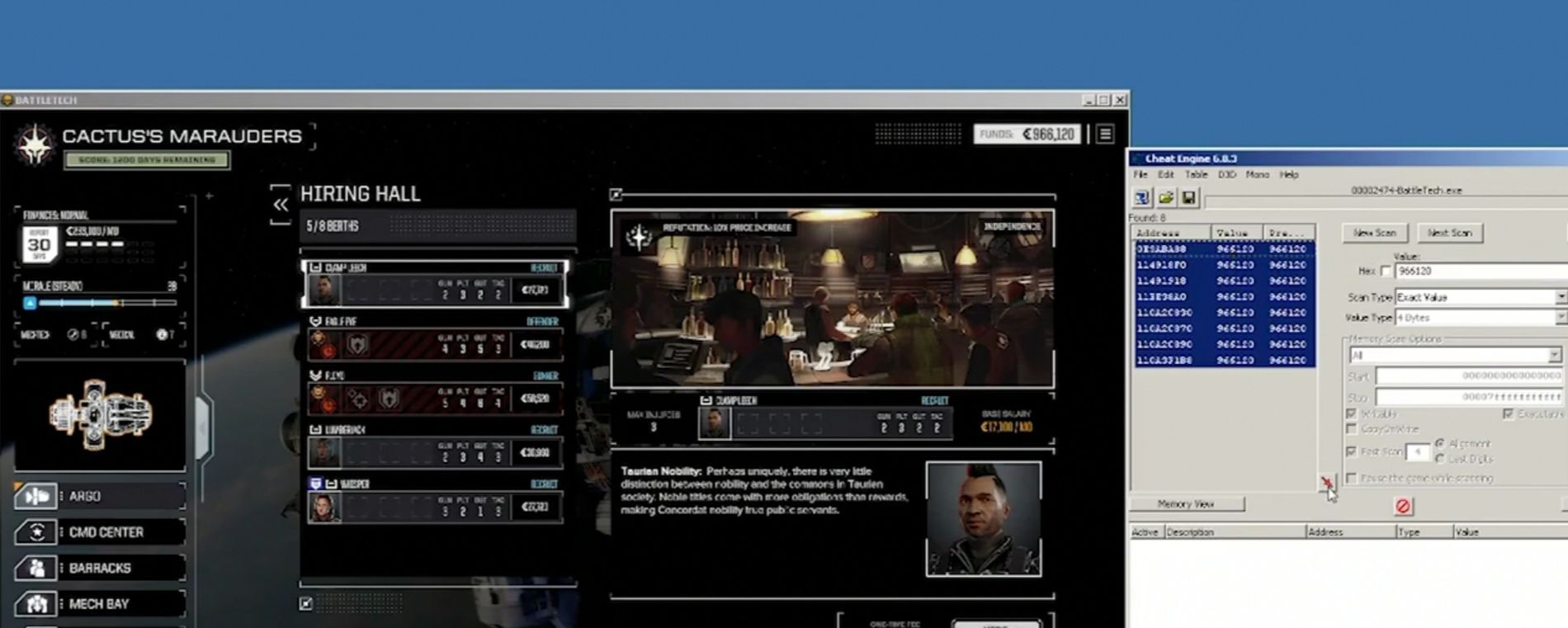
Task: Click the morale progress bar
Action: 108,303
